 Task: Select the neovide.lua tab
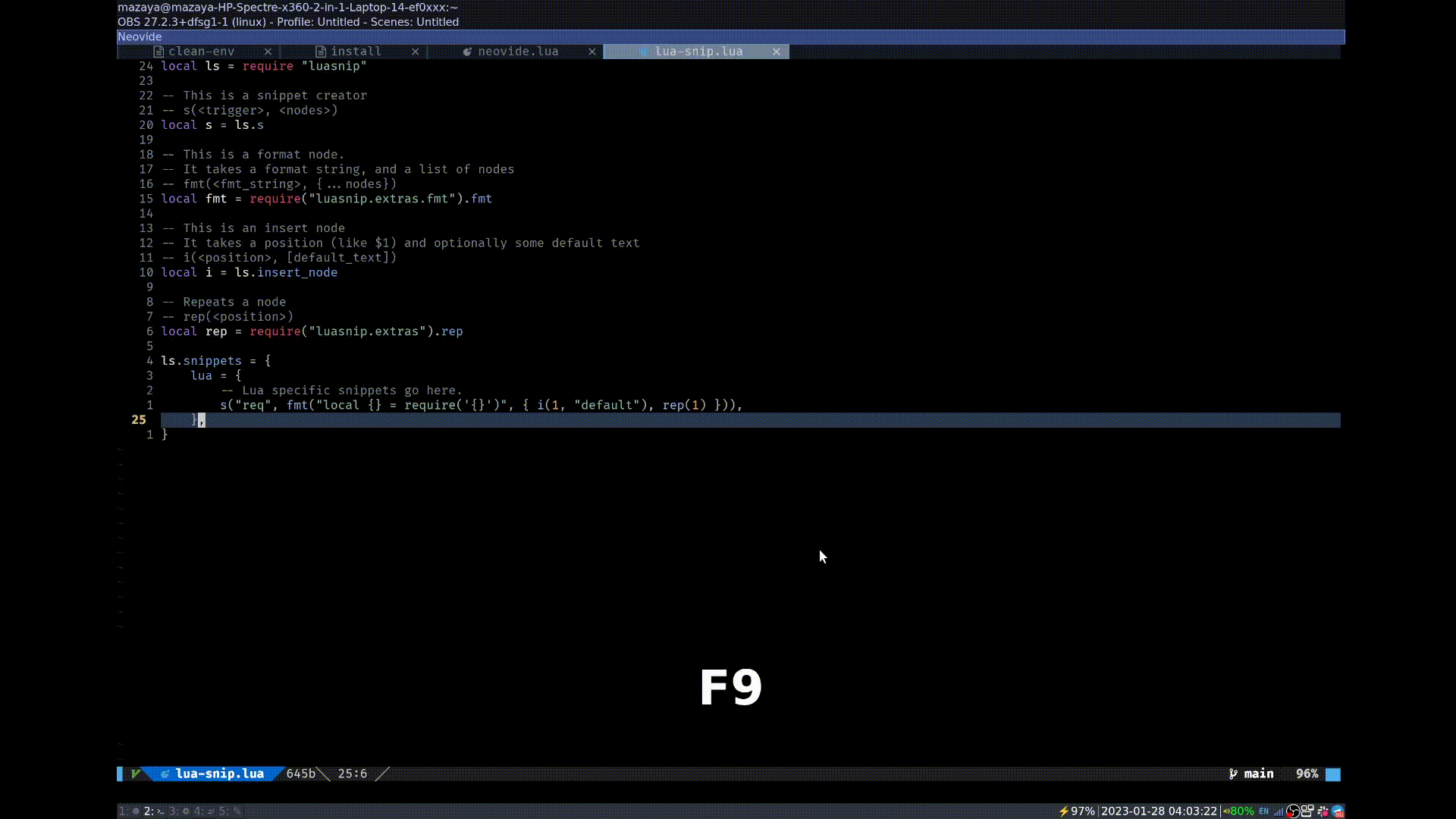point(518,52)
